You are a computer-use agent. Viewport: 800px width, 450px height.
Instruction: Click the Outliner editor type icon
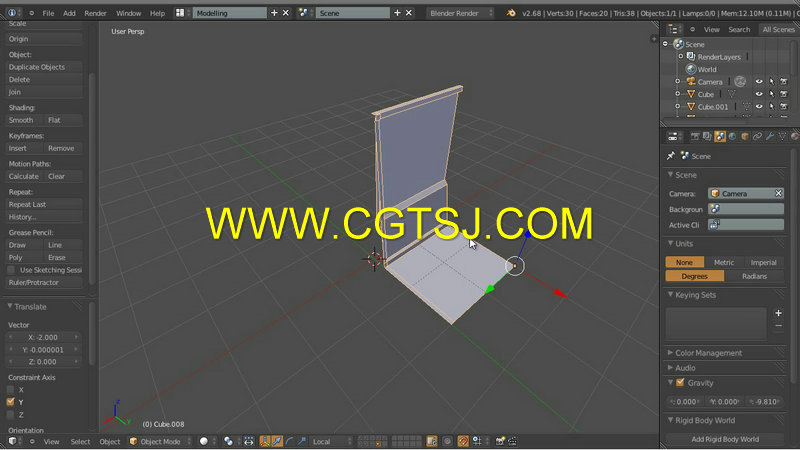[673, 30]
